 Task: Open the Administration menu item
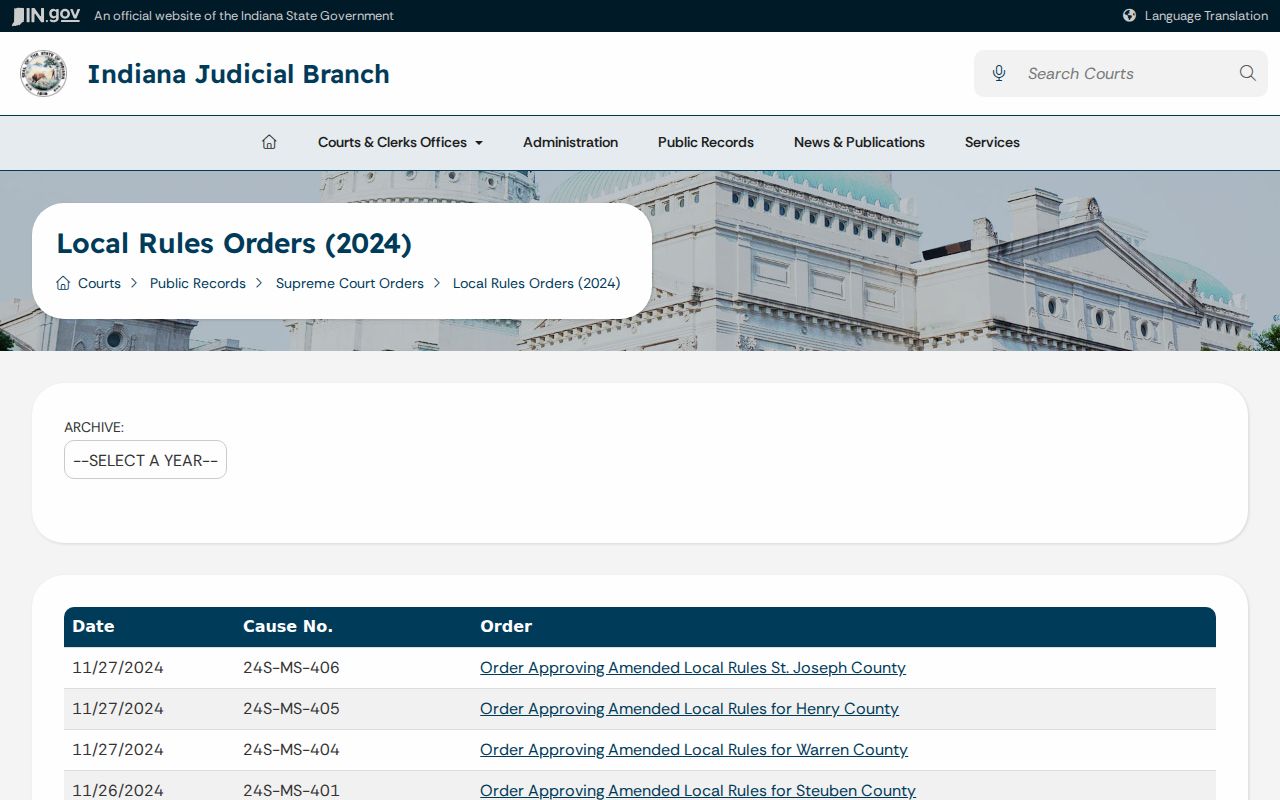pos(570,142)
